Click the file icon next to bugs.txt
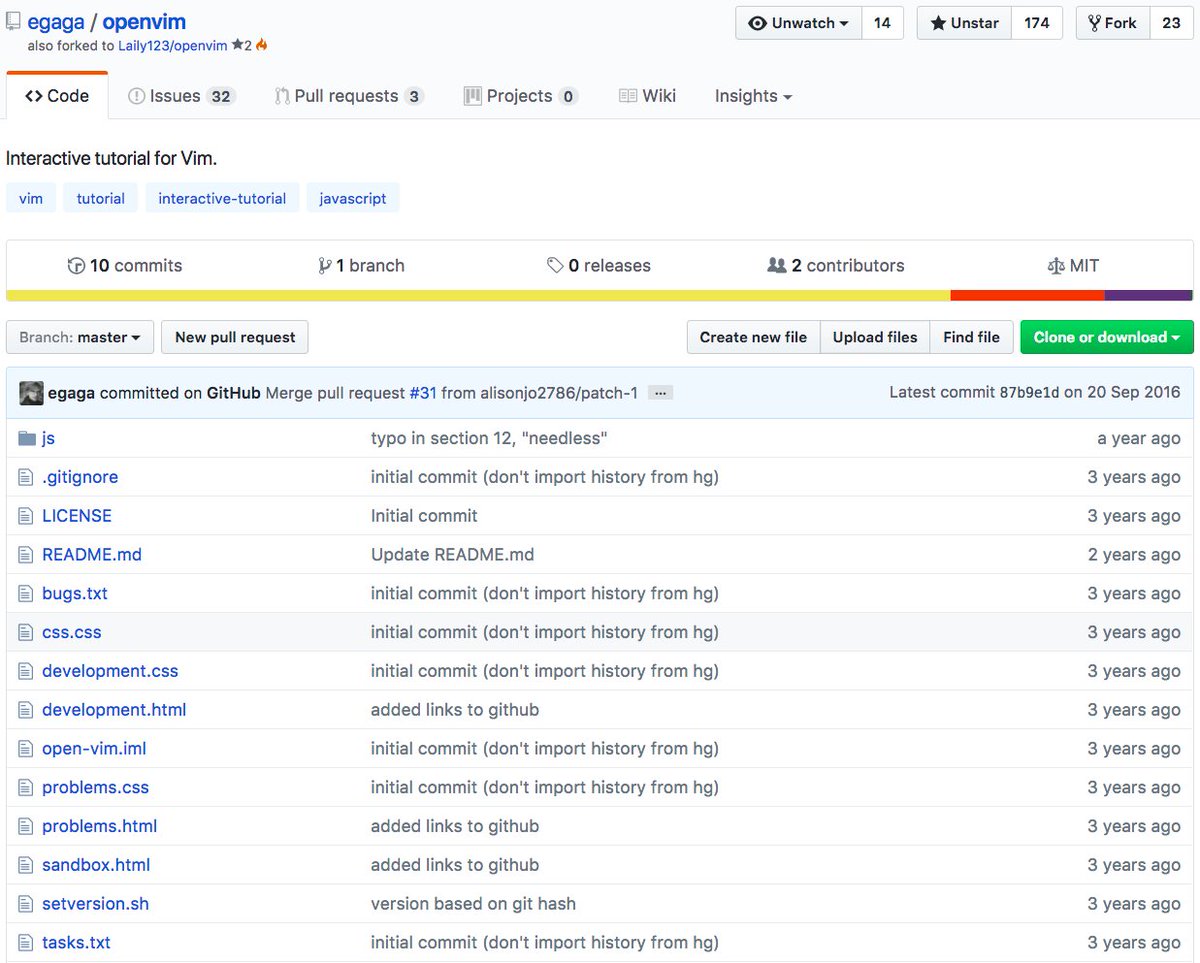 [x=26, y=593]
